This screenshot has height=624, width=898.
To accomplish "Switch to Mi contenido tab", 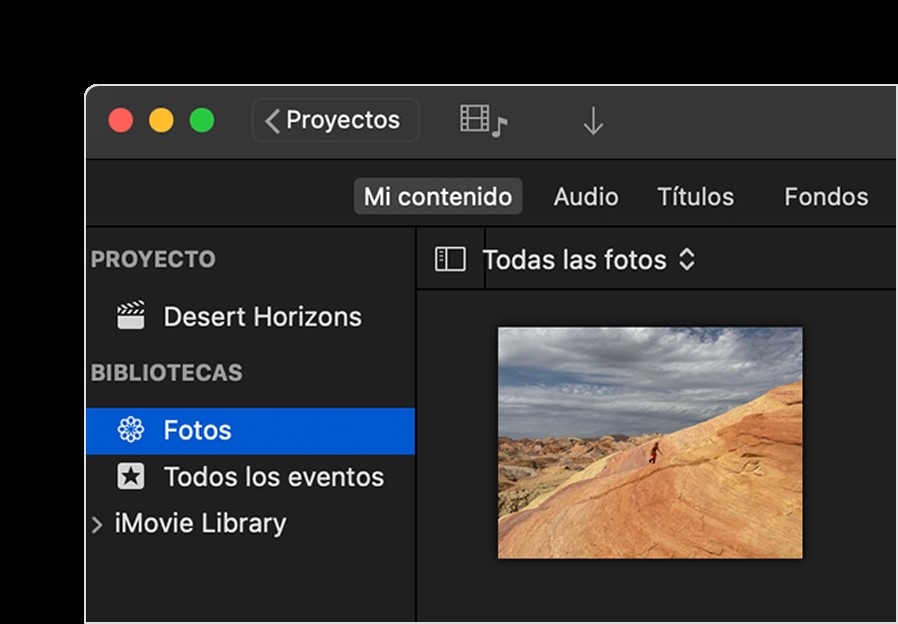I will 438,196.
